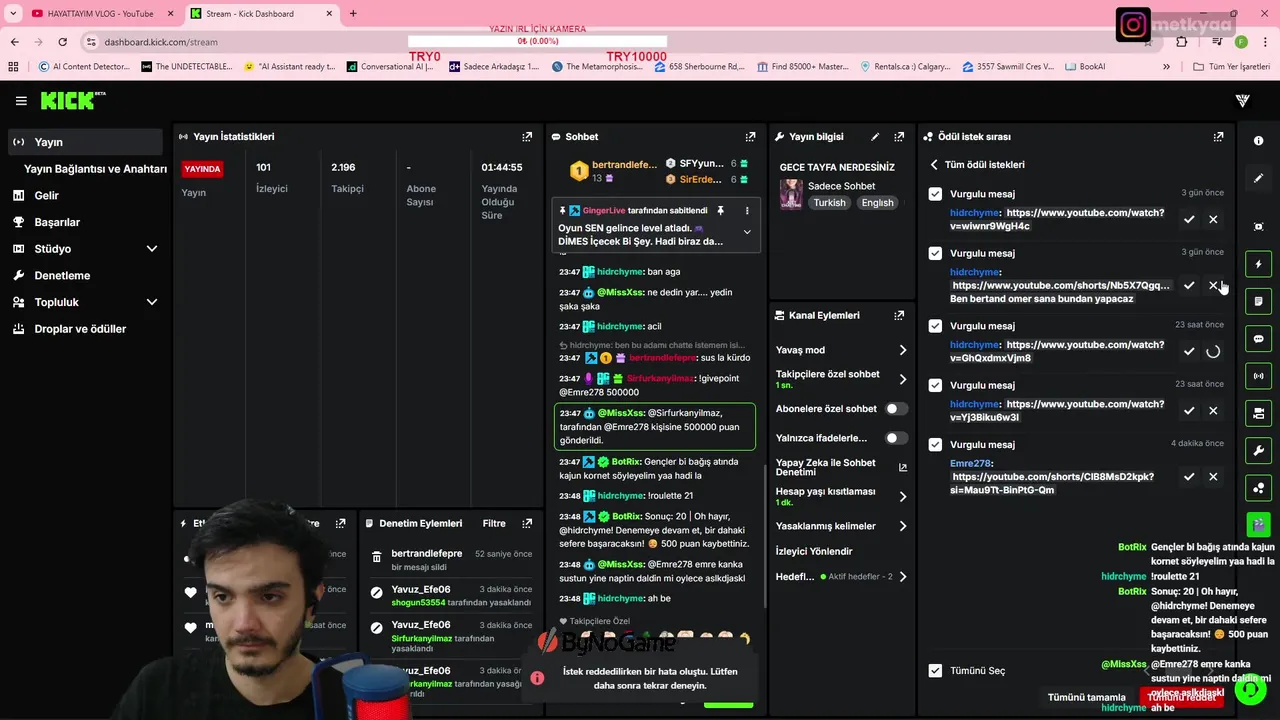This screenshot has height=720, width=1280.
Task: Approve hidrchyme's wiwnr9WgH4c reward request
Action: [1189, 219]
